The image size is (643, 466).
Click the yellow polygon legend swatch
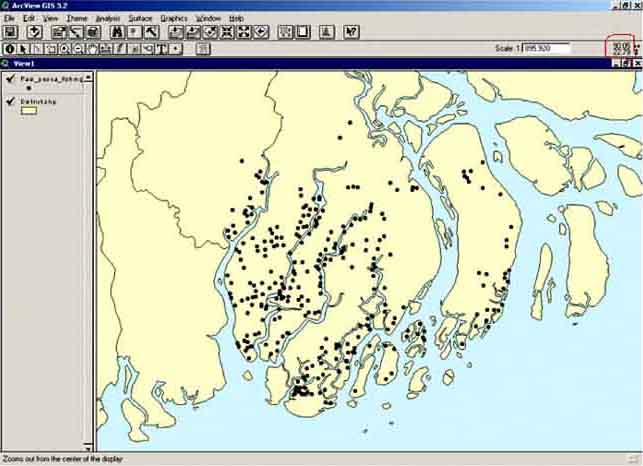tap(29, 111)
